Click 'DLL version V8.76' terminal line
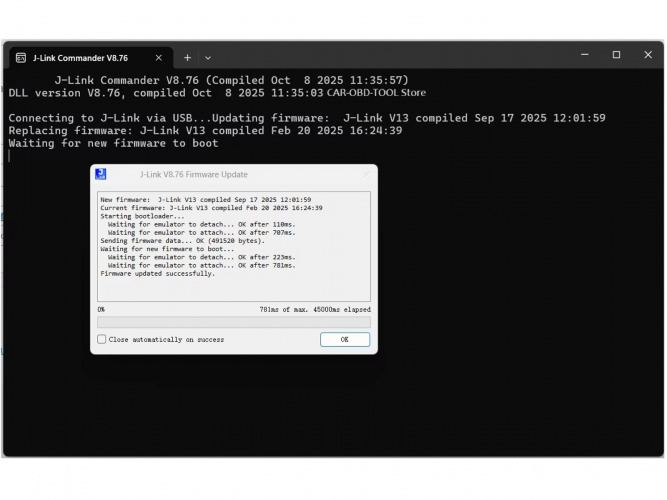Viewport: 667px width, 500px height. (166, 93)
